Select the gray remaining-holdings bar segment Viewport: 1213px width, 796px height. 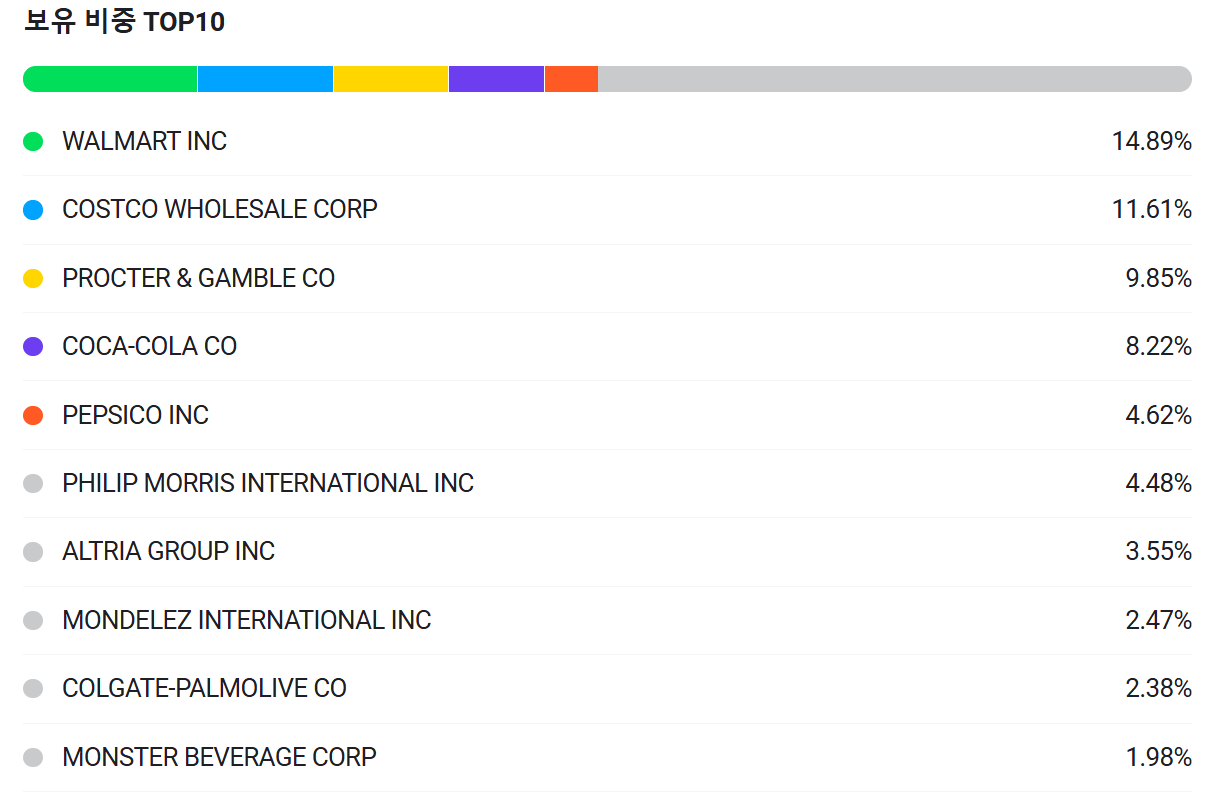coord(895,79)
